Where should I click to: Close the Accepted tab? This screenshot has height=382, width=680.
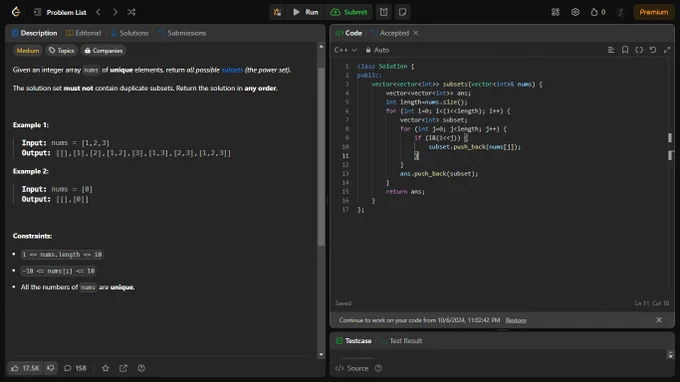415,33
